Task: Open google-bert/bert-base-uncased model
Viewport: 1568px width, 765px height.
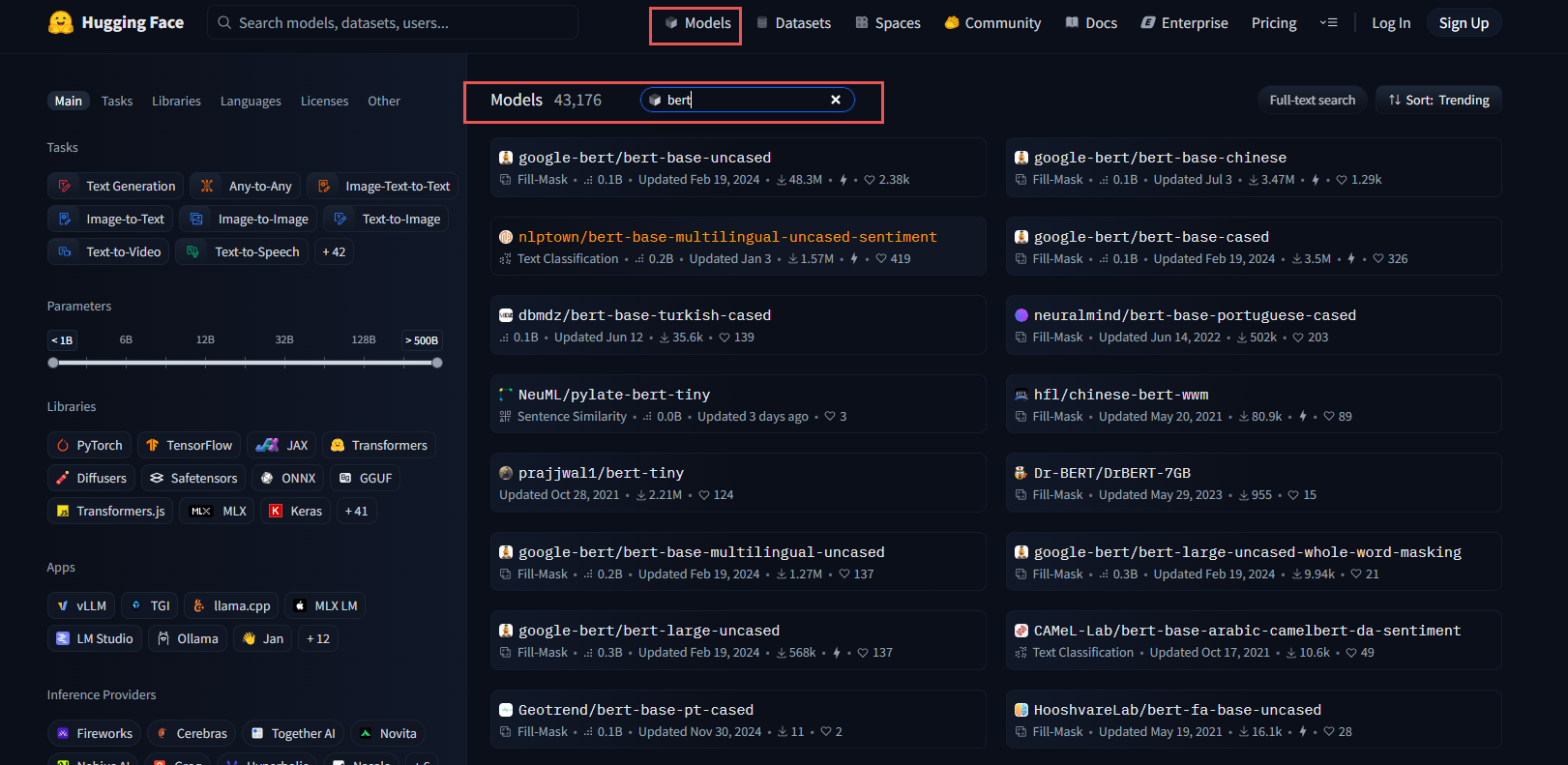Action: (738, 167)
